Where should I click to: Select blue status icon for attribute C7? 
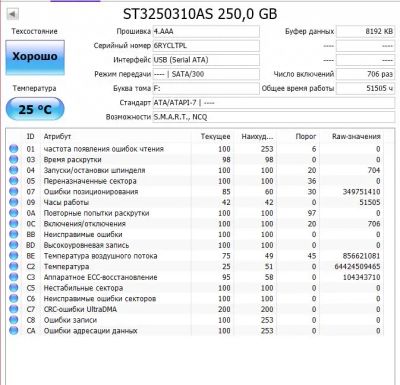[x=14, y=309]
